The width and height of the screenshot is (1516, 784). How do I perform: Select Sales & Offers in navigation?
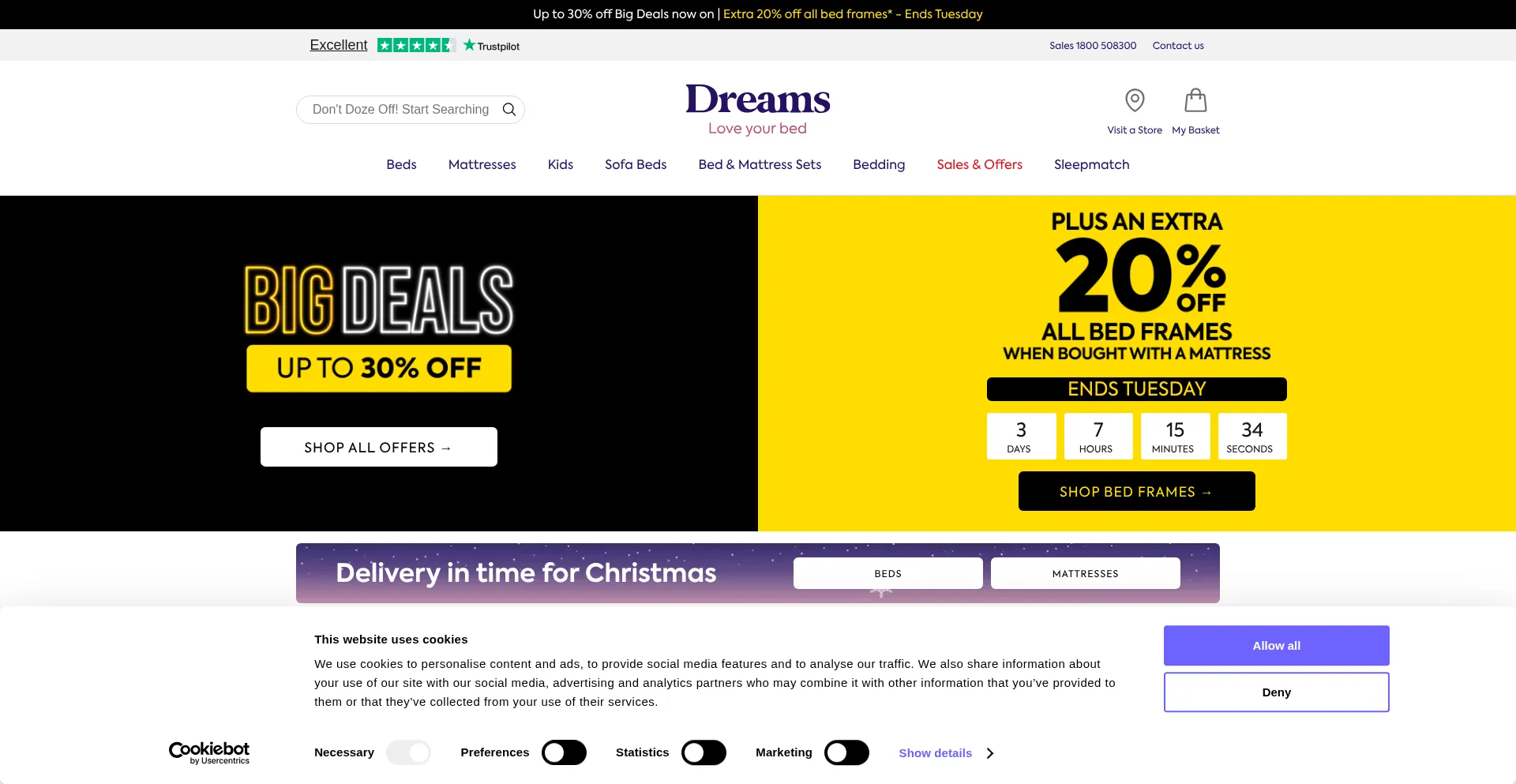(x=980, y=164)
